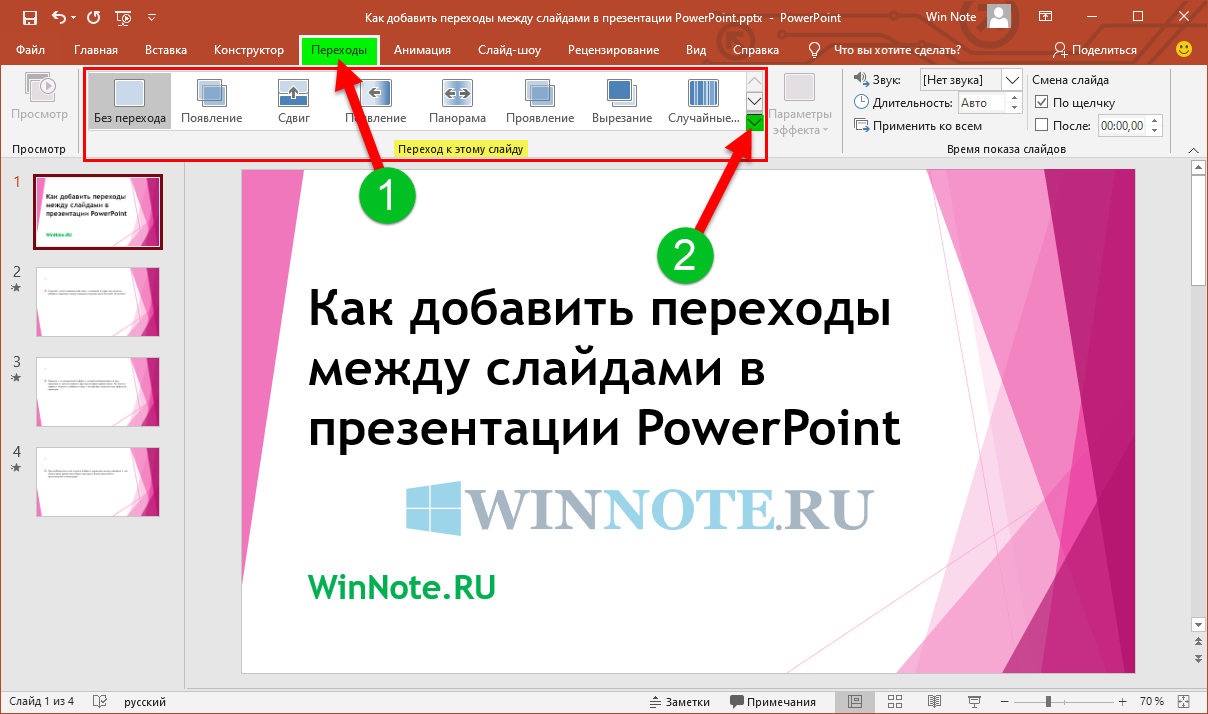1208x714 pixels.
Task: Click Применить ко всем
Action: pos(918,126)
